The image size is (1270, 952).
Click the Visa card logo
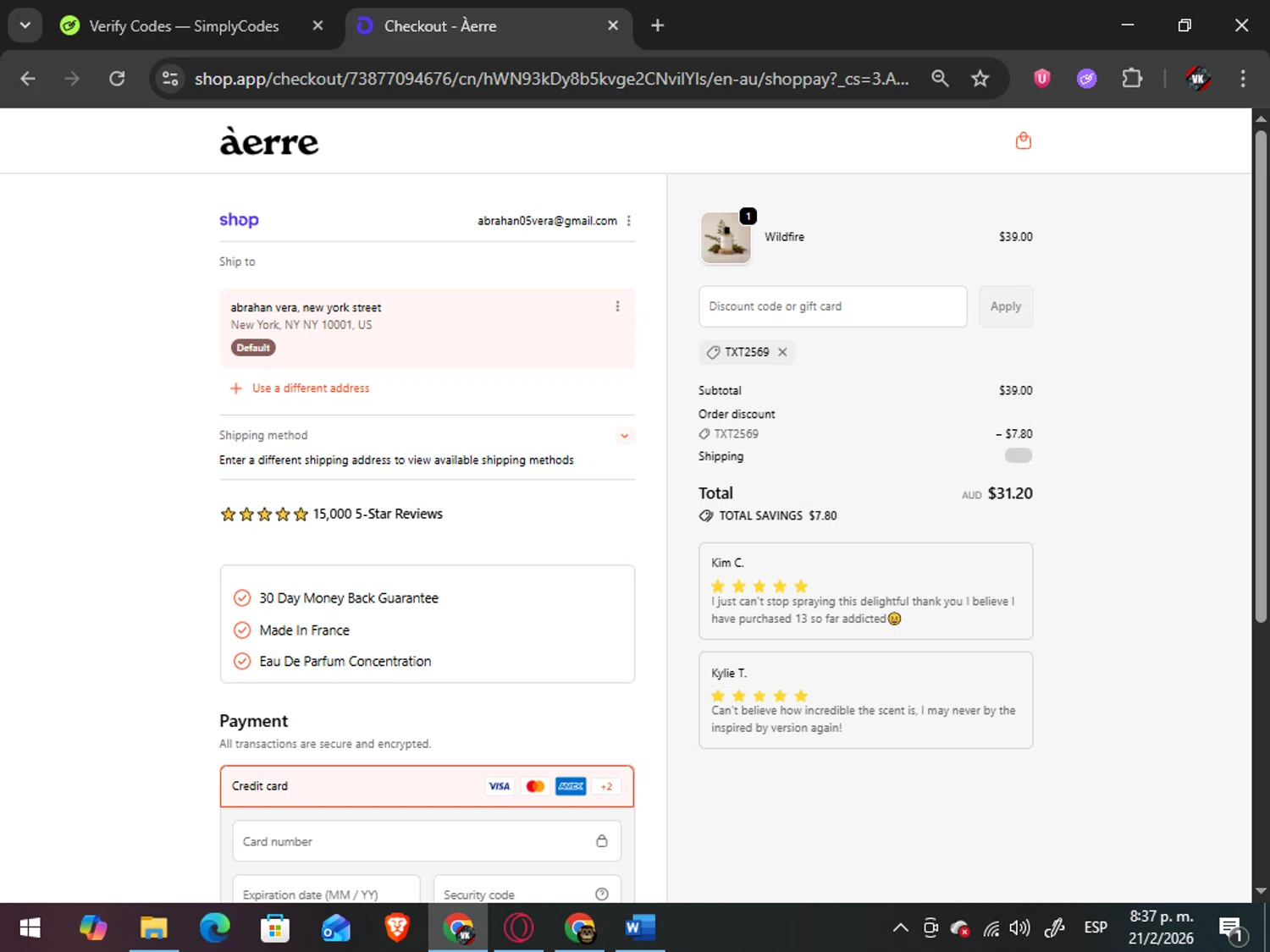pyautogui.click(x=500, y=786)
